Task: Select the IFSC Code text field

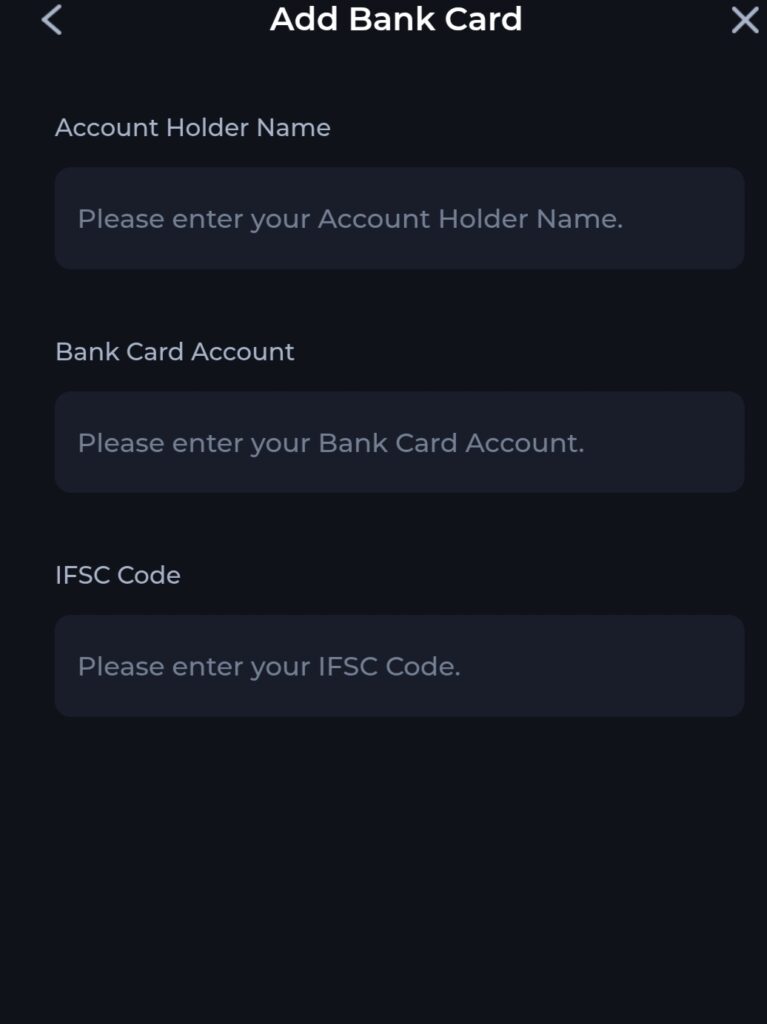Action: pos(399,666)
